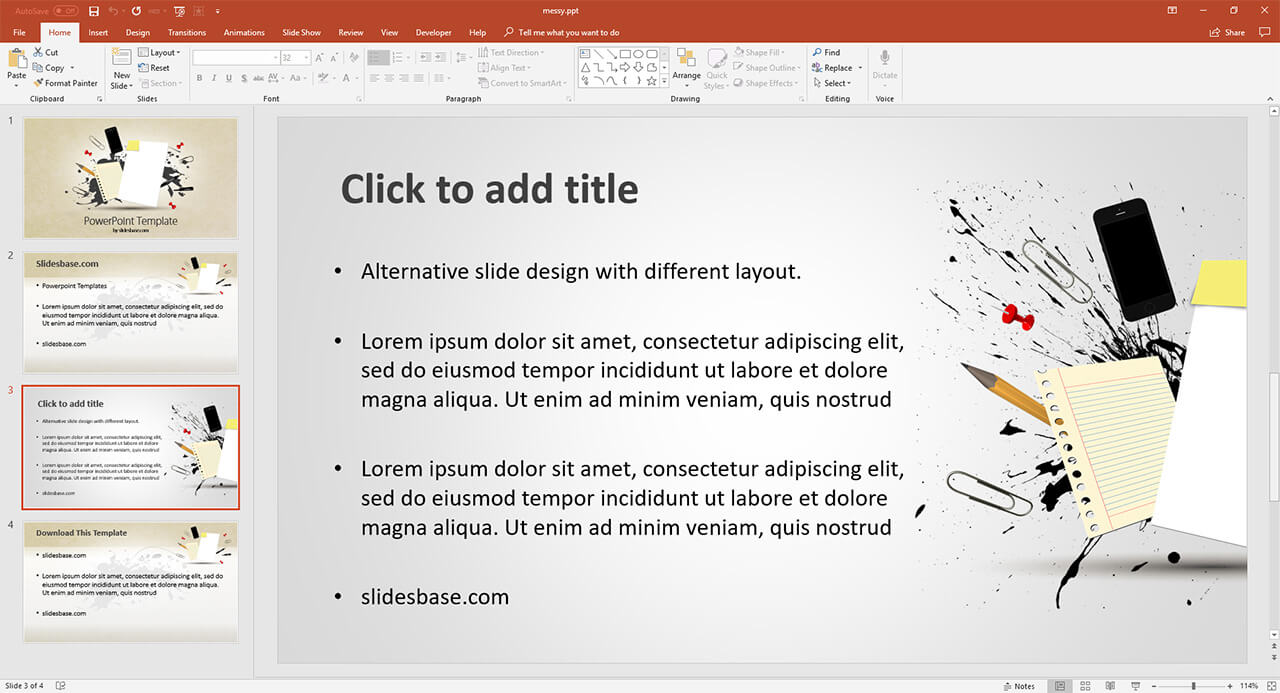Viewport: 1280px width, 693px height.
Task: Toggle the Notes pane in status bar
Action: [1018, 686]
